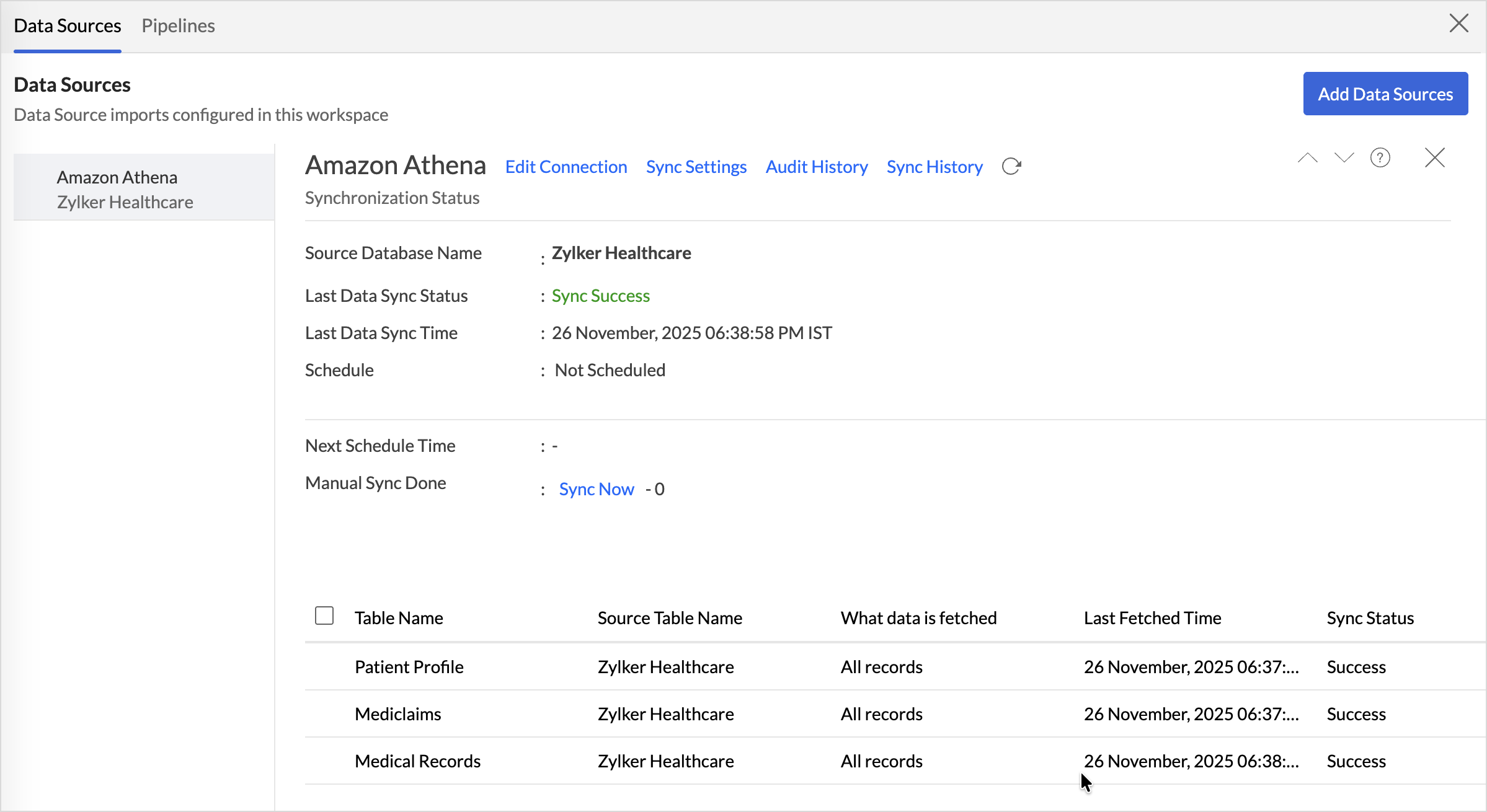
Task: Close the Amazon Athena details panel
Action: (x=1434, y=158)
